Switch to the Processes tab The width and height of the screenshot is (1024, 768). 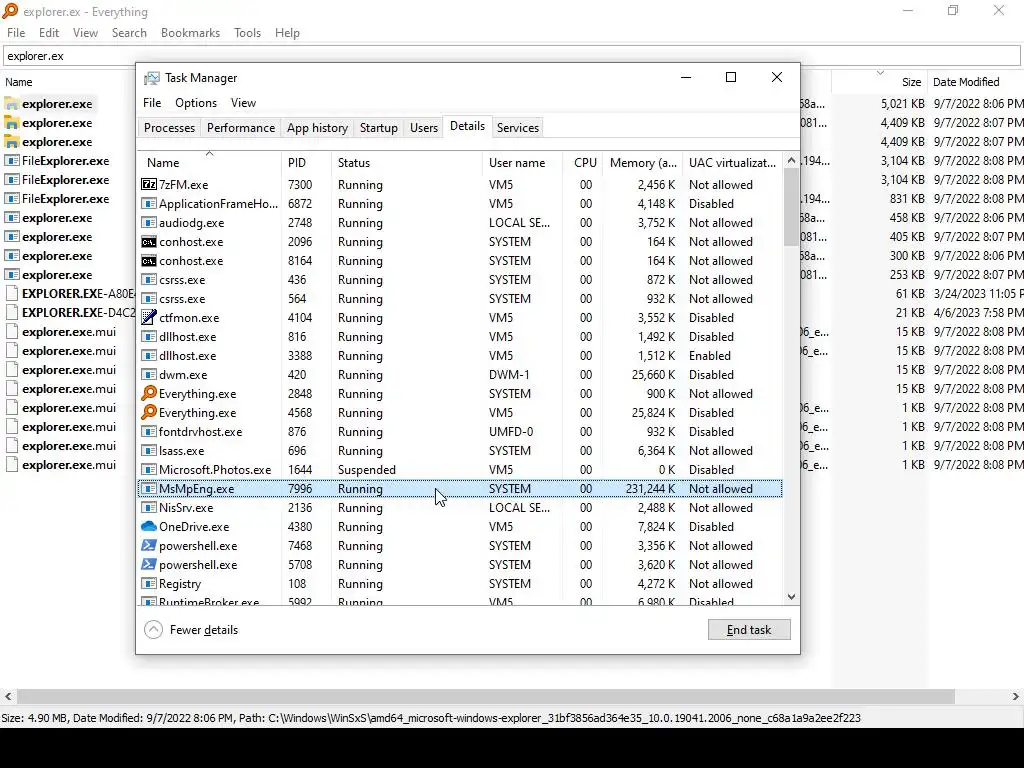(169, 127)
